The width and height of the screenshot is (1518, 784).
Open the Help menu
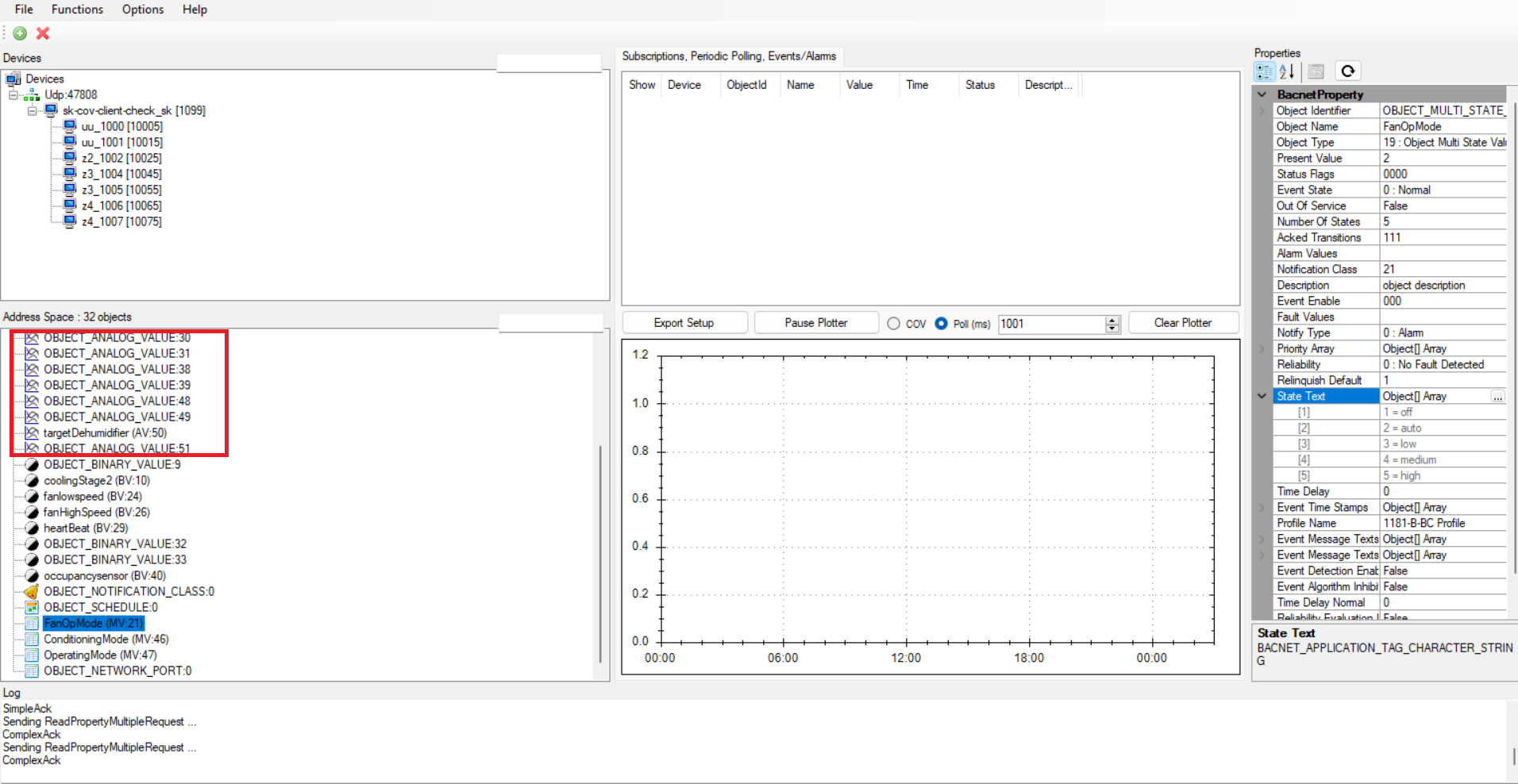coord(195,10)
